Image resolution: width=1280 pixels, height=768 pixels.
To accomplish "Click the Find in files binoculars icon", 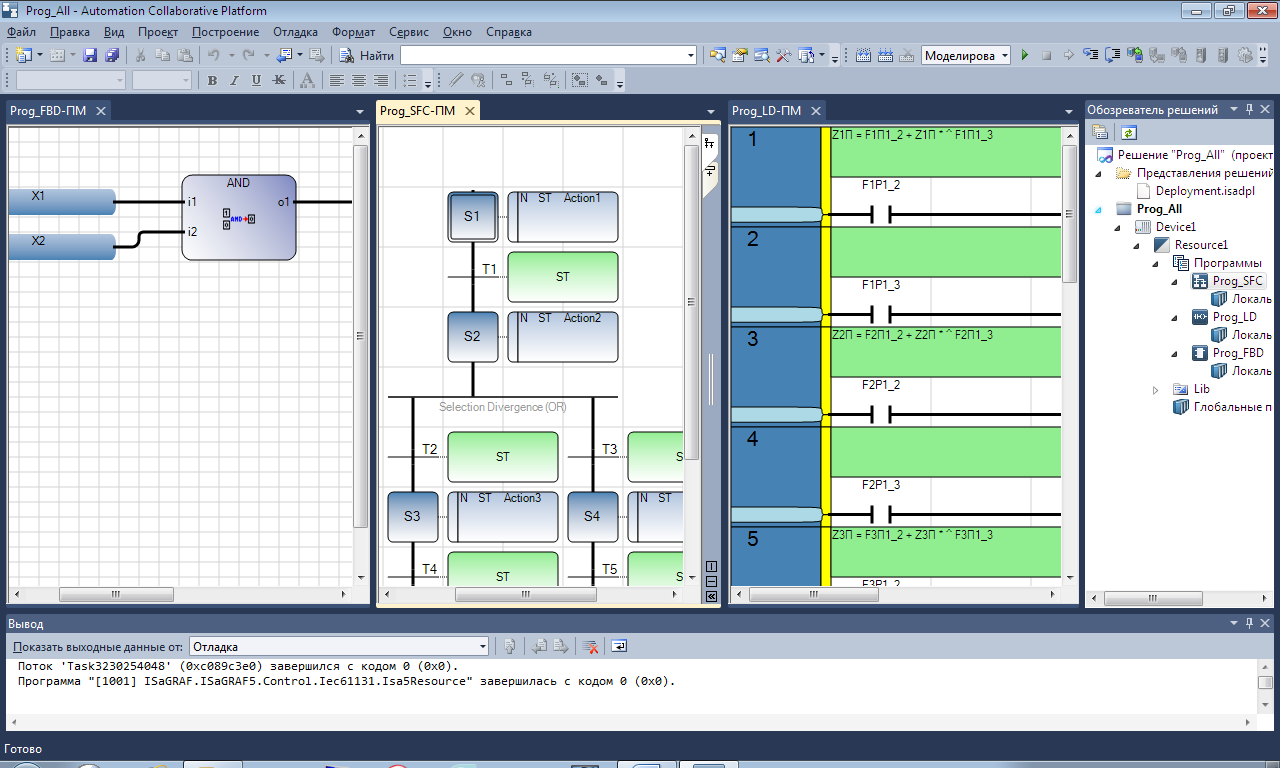I will tap(346, 55).
